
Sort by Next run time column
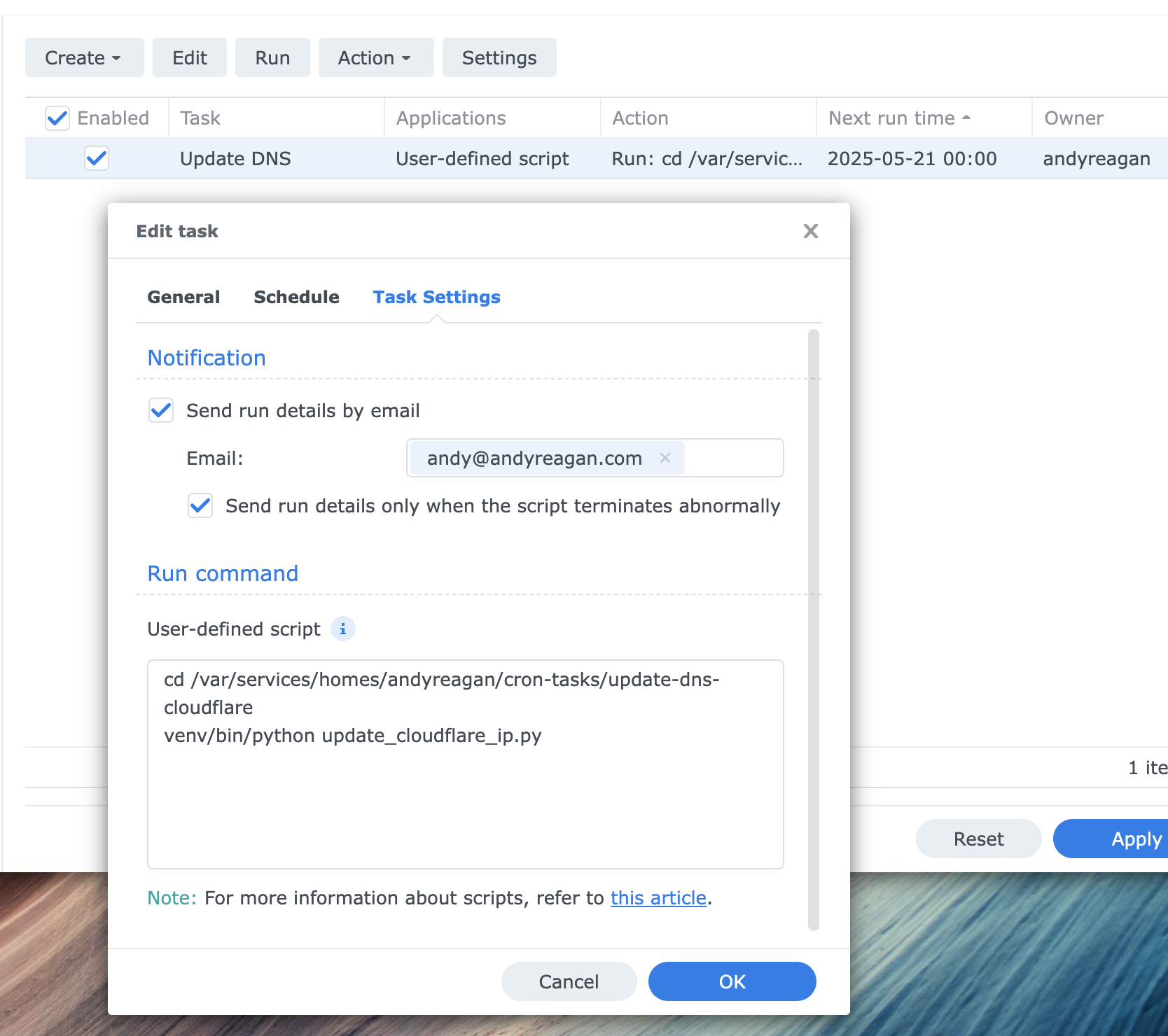pyautogui.click(x=924, y=118)
